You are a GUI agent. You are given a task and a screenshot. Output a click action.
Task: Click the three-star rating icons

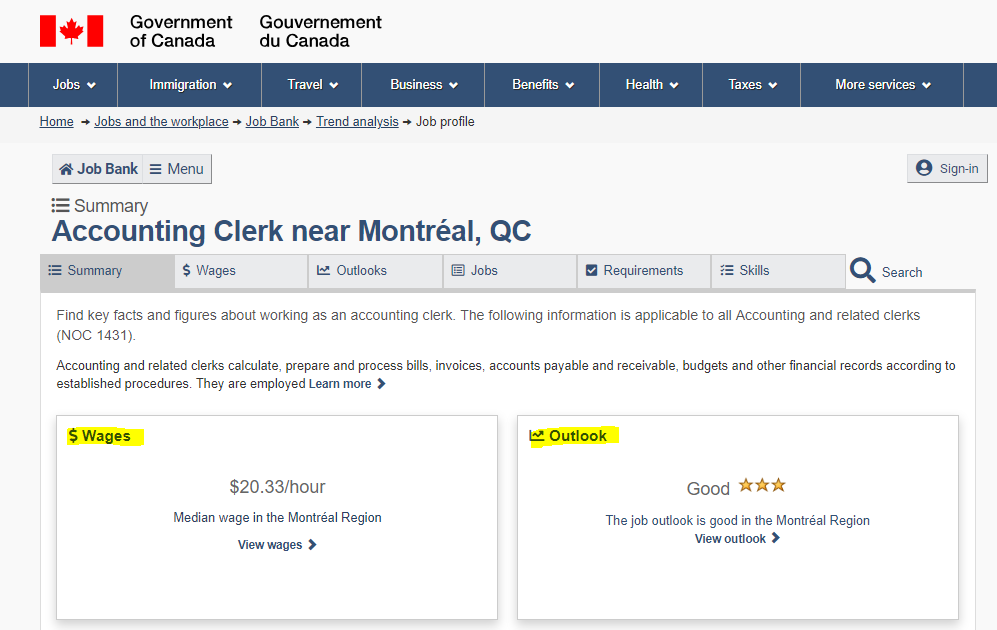click(x=762, y=486)
